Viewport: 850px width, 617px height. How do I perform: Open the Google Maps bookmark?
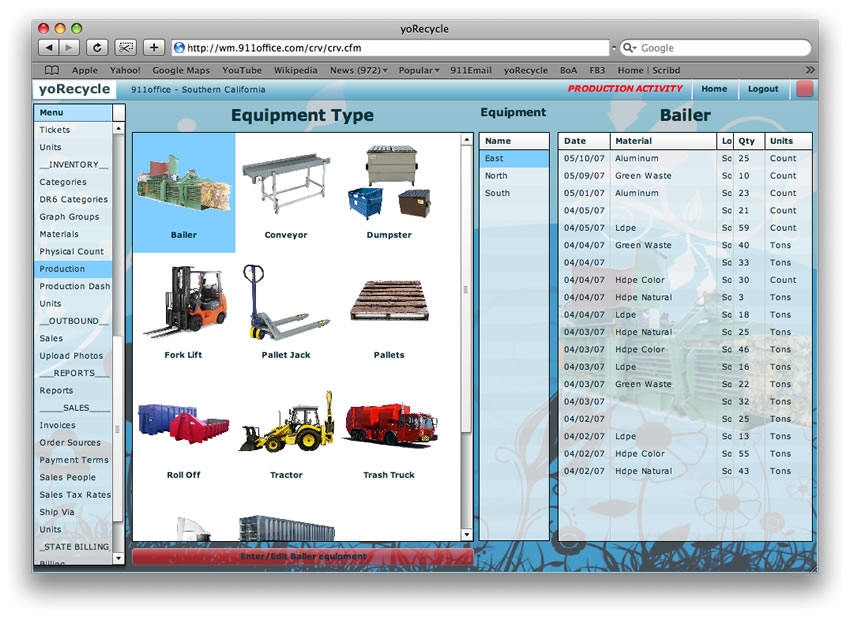tap(181, 70)
